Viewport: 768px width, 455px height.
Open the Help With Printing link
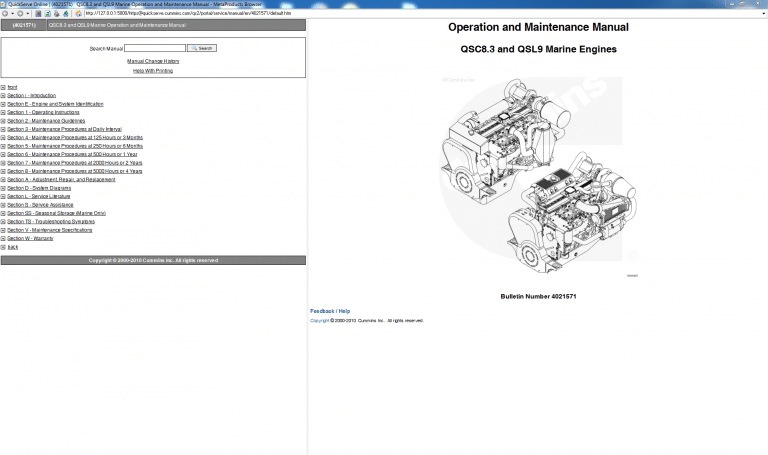(x=153, y=71)
